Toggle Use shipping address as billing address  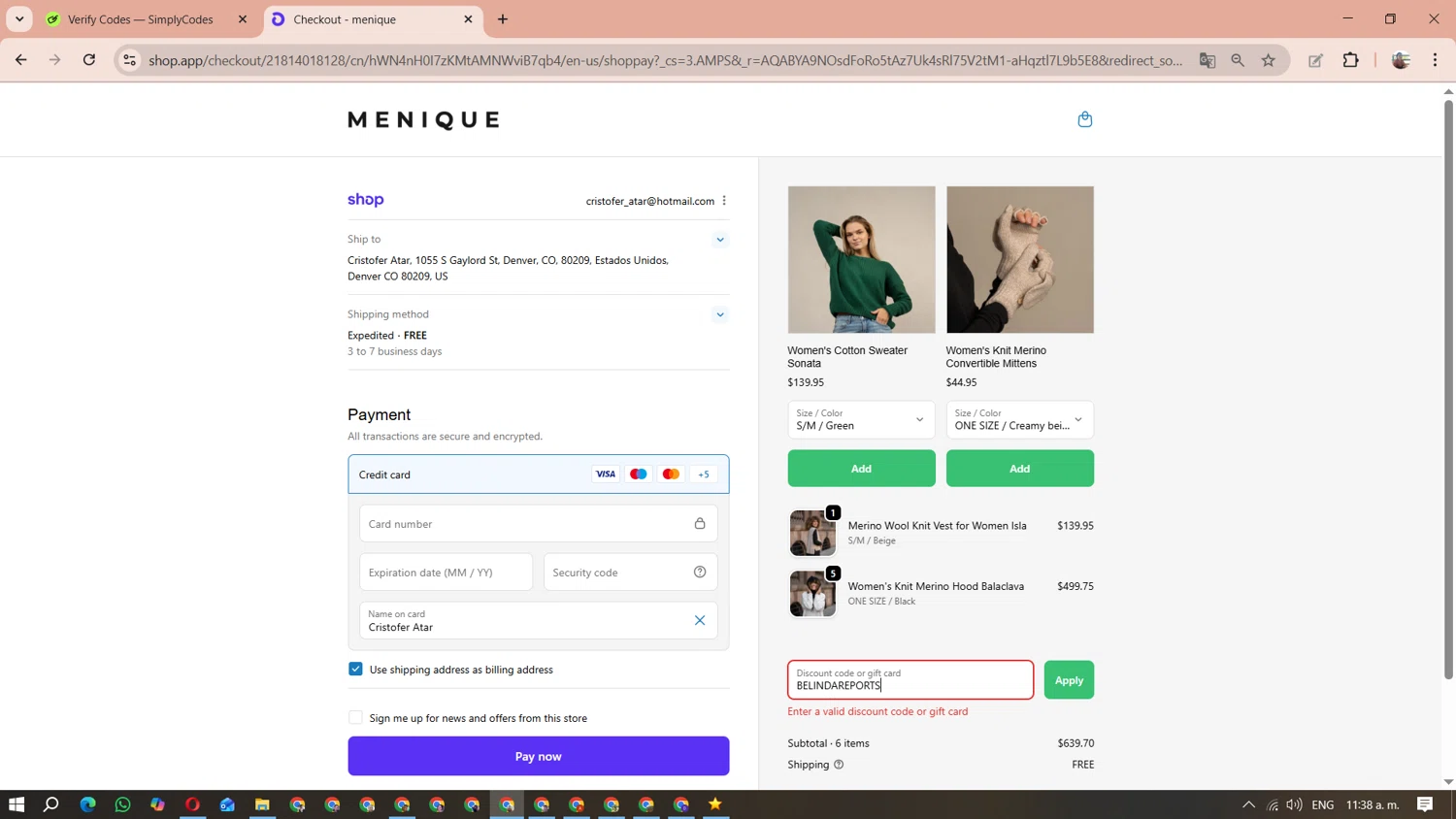click(x=355, y=670)
